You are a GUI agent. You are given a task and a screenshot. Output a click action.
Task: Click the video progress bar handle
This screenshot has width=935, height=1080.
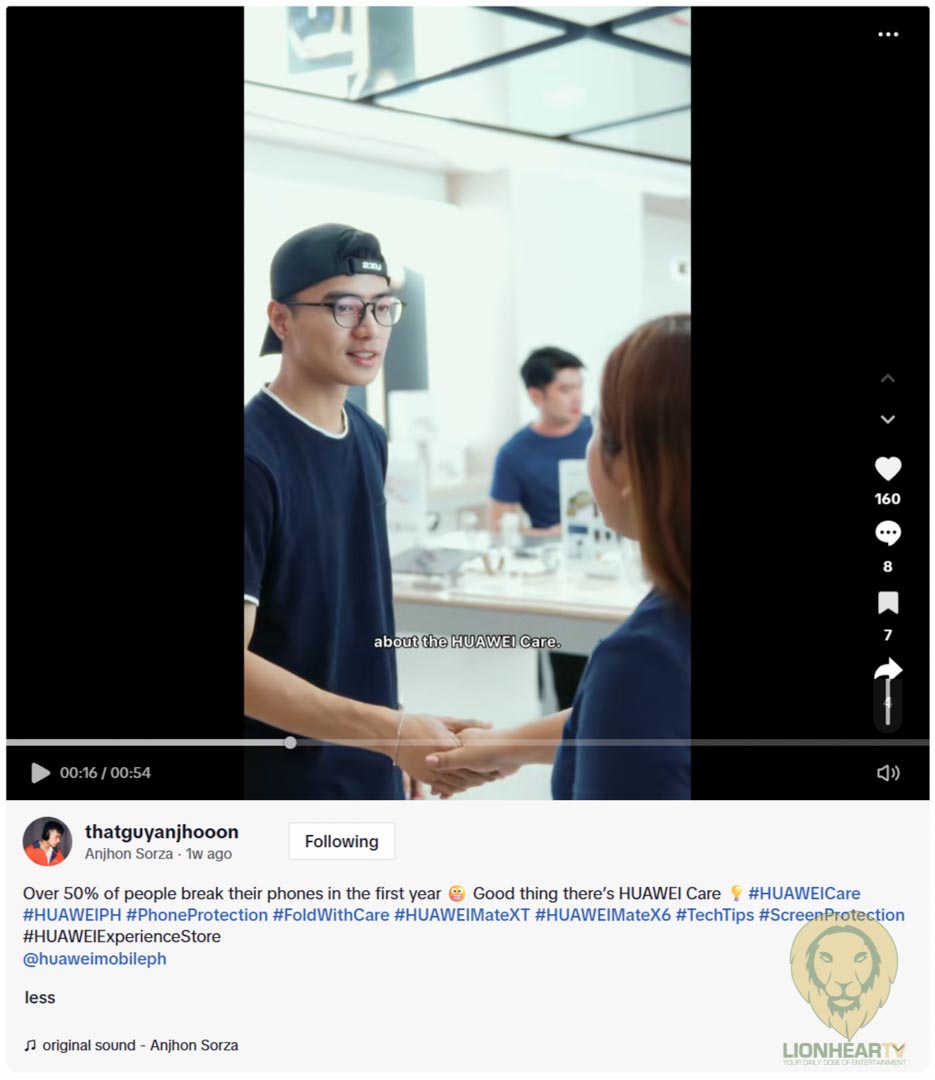pos(290,742)
